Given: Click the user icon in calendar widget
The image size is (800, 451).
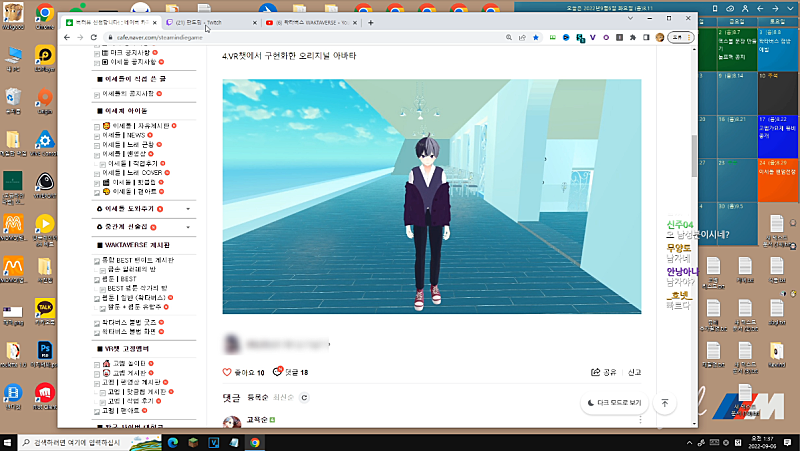Looking at the screenshot, I should pos(745,9).
